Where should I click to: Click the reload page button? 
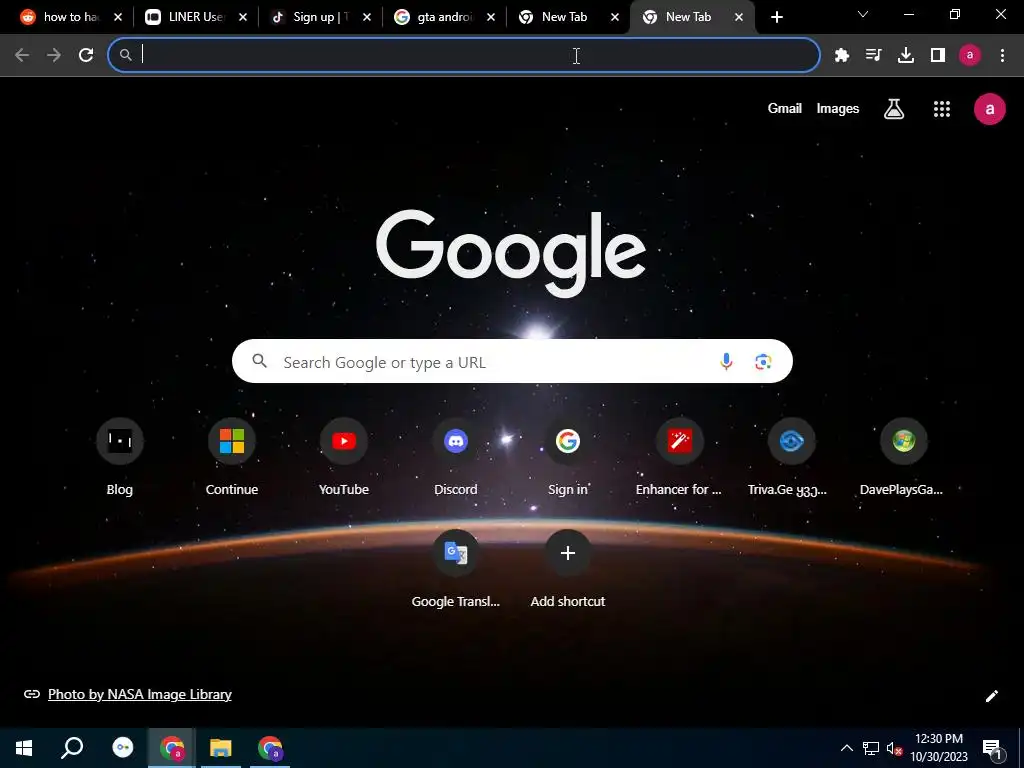point(86,56)
